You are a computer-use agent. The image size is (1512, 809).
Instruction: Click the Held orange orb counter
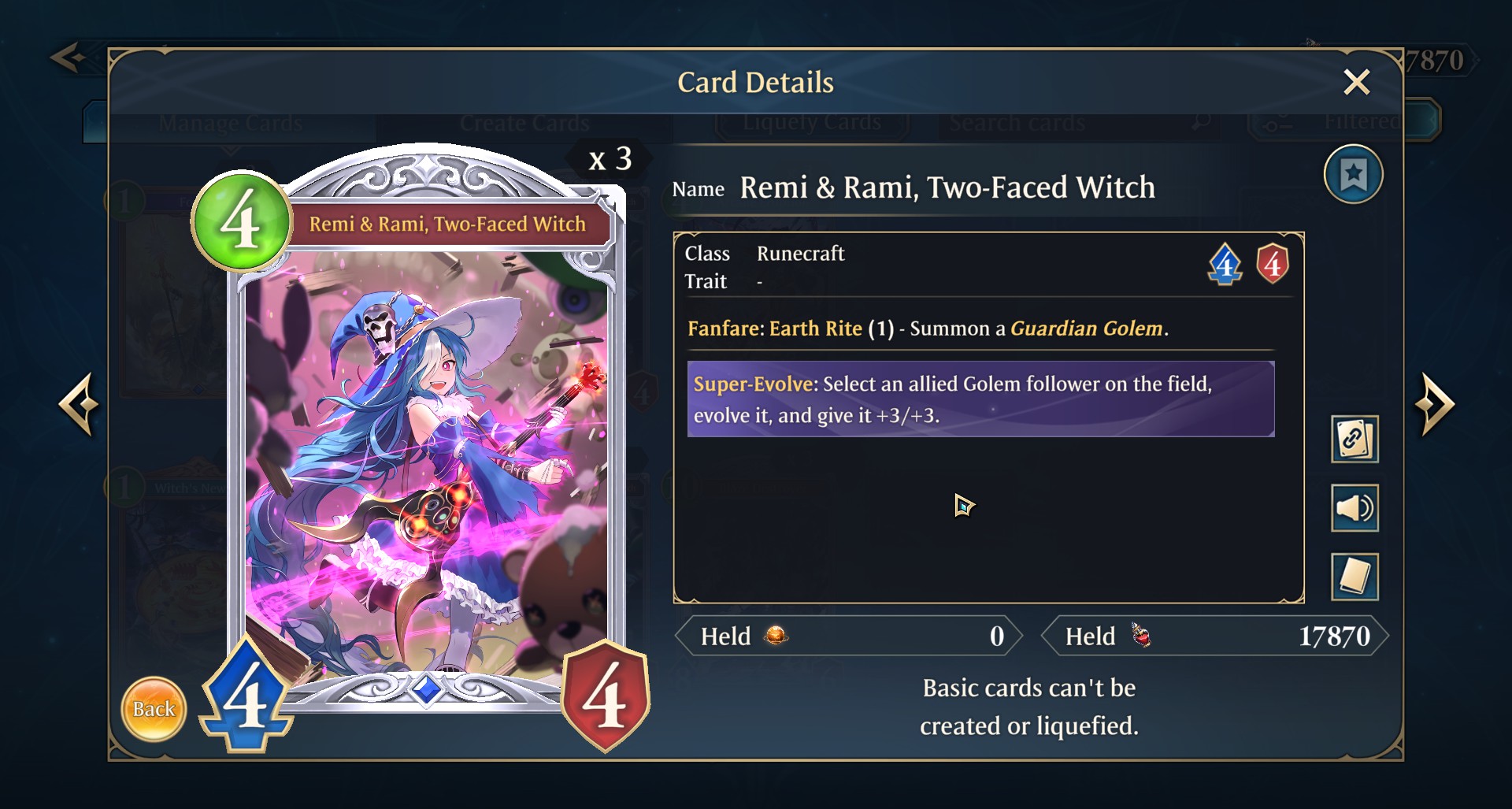(849, 636)
